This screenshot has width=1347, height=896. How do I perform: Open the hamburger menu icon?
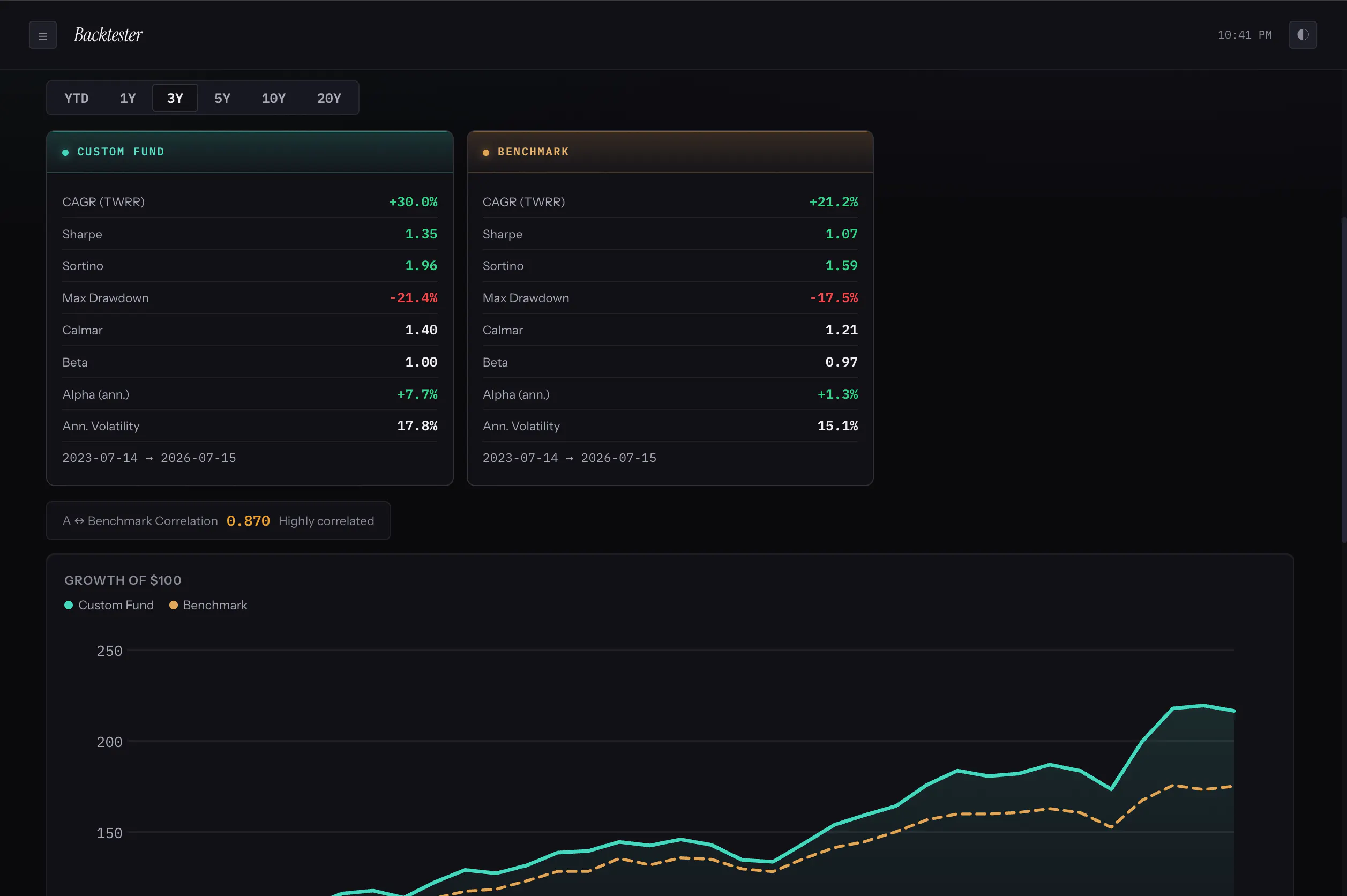tap(43, 35)
